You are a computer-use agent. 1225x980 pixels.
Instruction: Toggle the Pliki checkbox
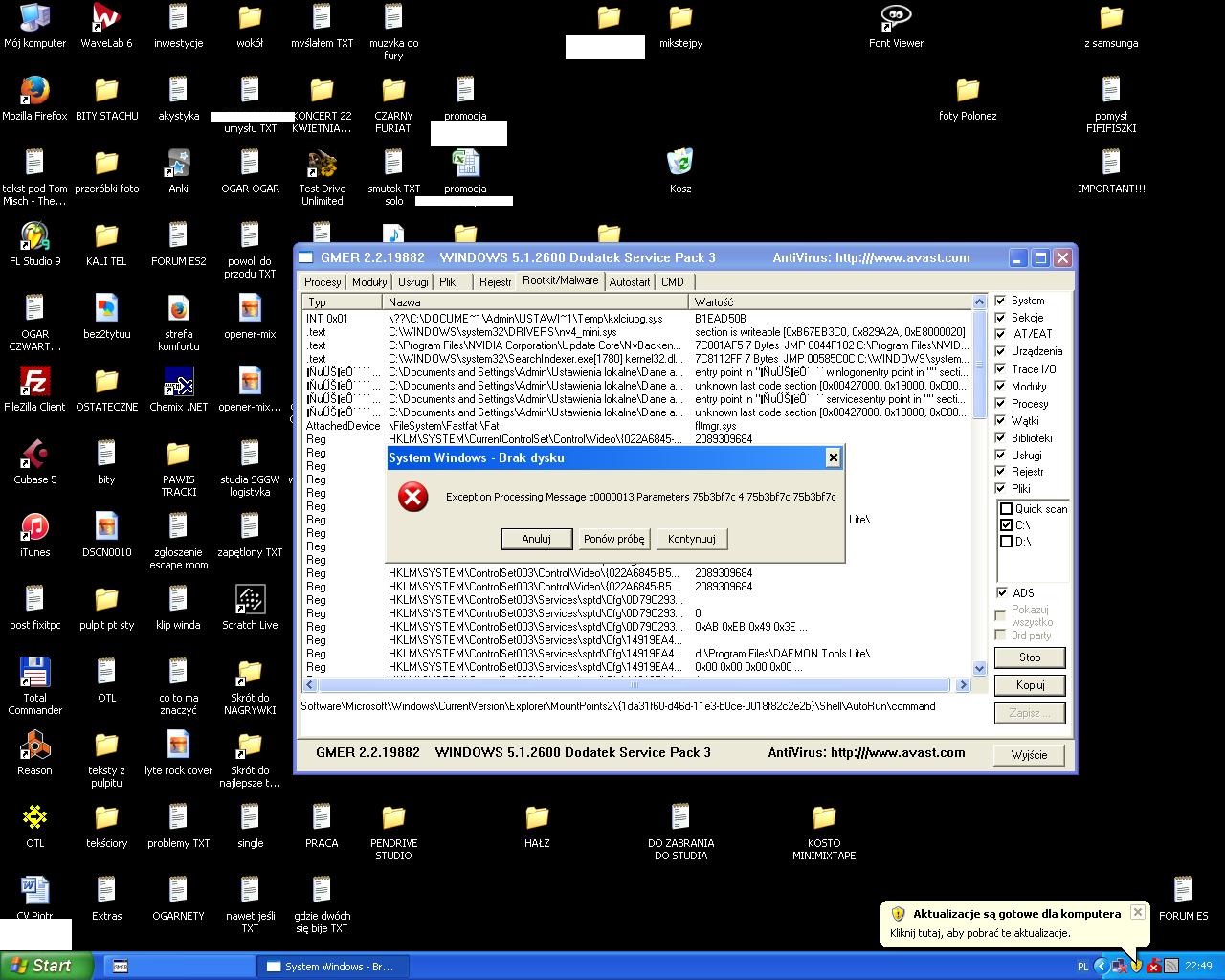coord(1001,488)
